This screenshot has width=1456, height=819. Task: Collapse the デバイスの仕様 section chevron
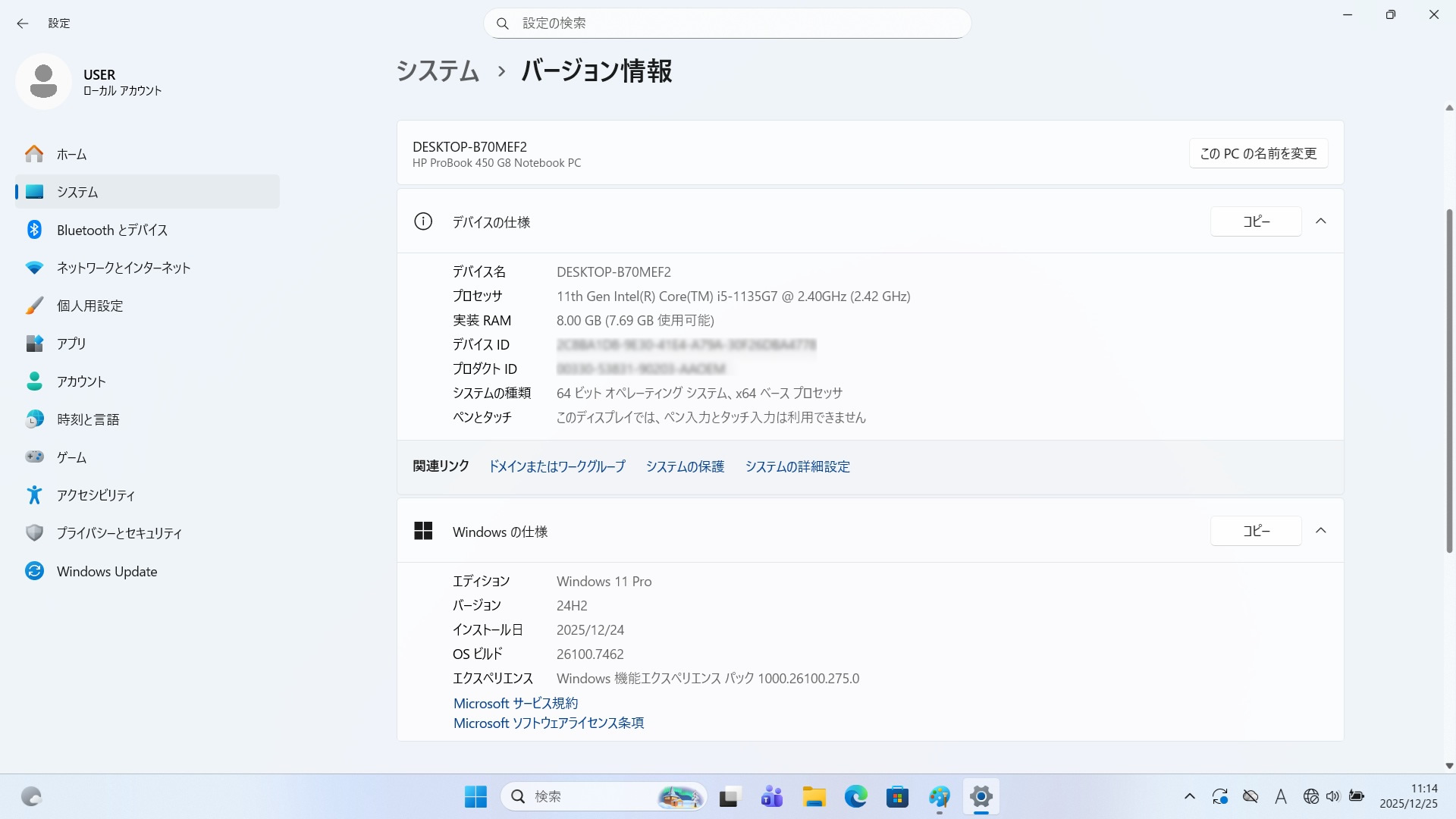click(x=1320, y=221)
